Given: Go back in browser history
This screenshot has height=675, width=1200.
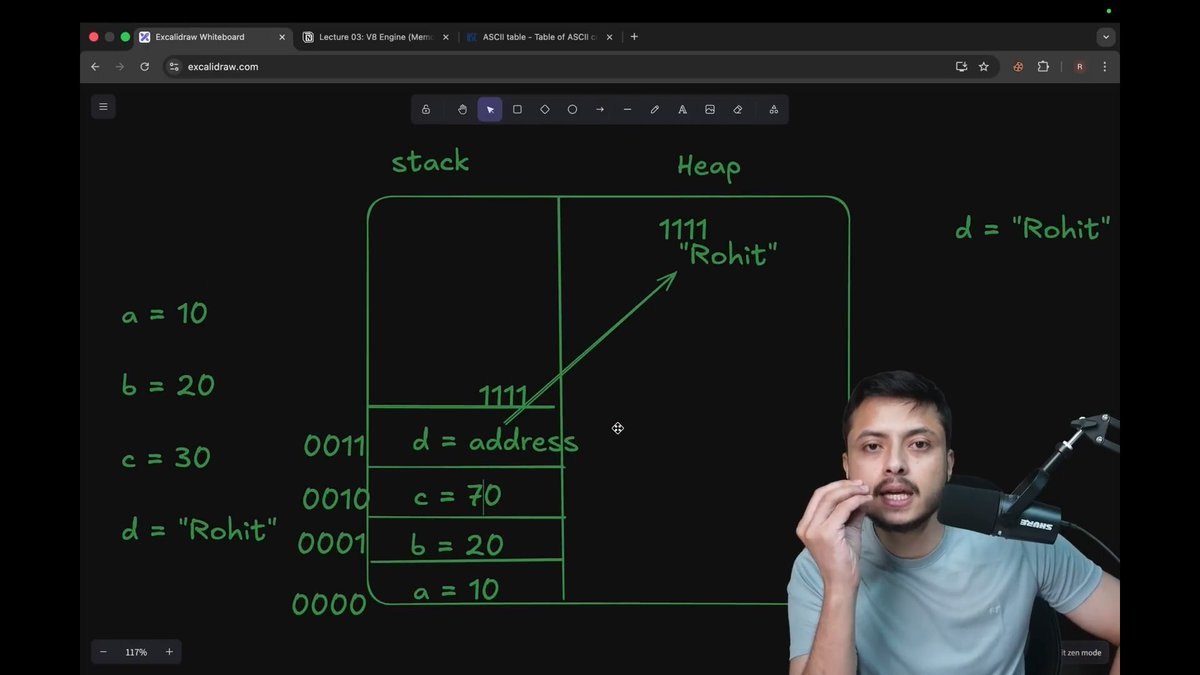Looking at the screenshot, I should pyautogui.click(x=95, y=67).
